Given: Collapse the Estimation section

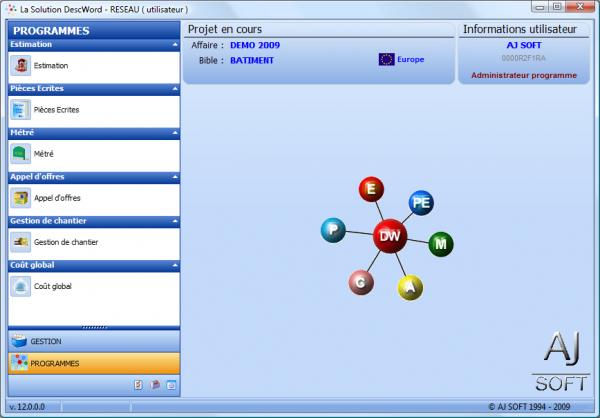Looking at the screenshot, I should pyautogui.click(x=175, y=45).
